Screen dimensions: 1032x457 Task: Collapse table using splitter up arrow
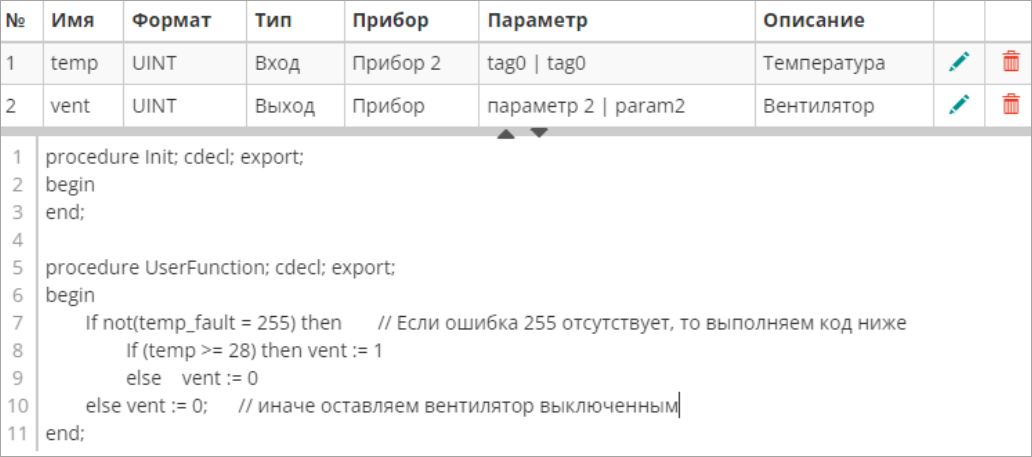506,134
